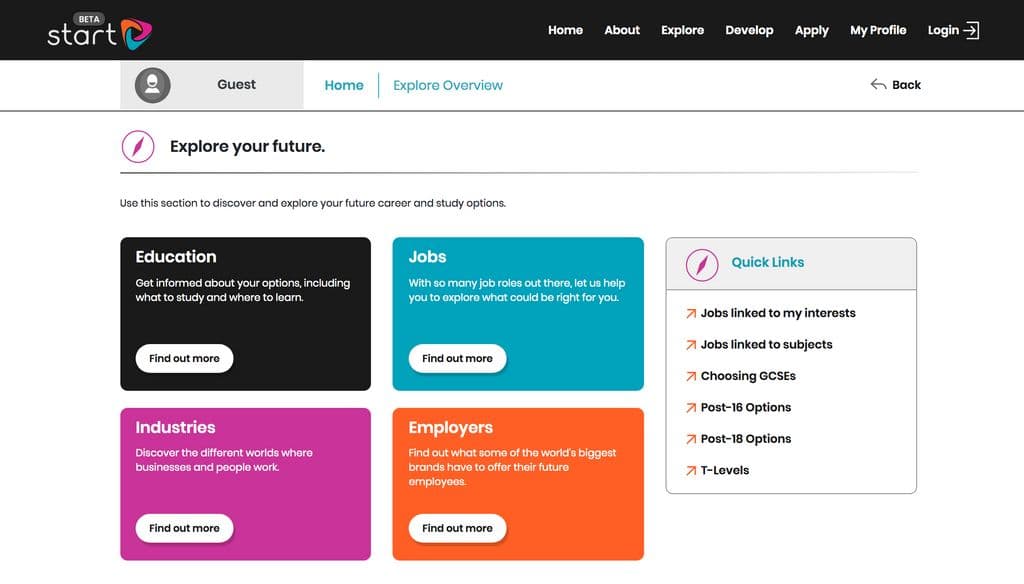Click the Start BETA logo

coord(100,31)
